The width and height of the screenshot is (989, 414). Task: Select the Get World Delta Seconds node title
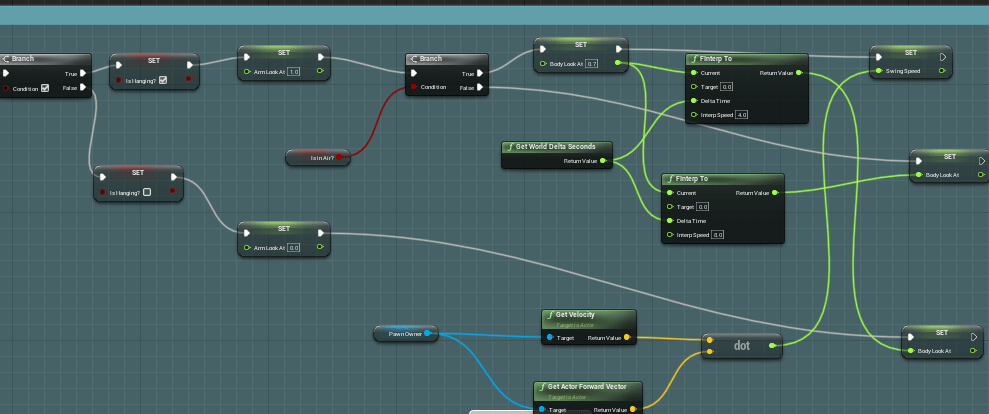(555, 147)
